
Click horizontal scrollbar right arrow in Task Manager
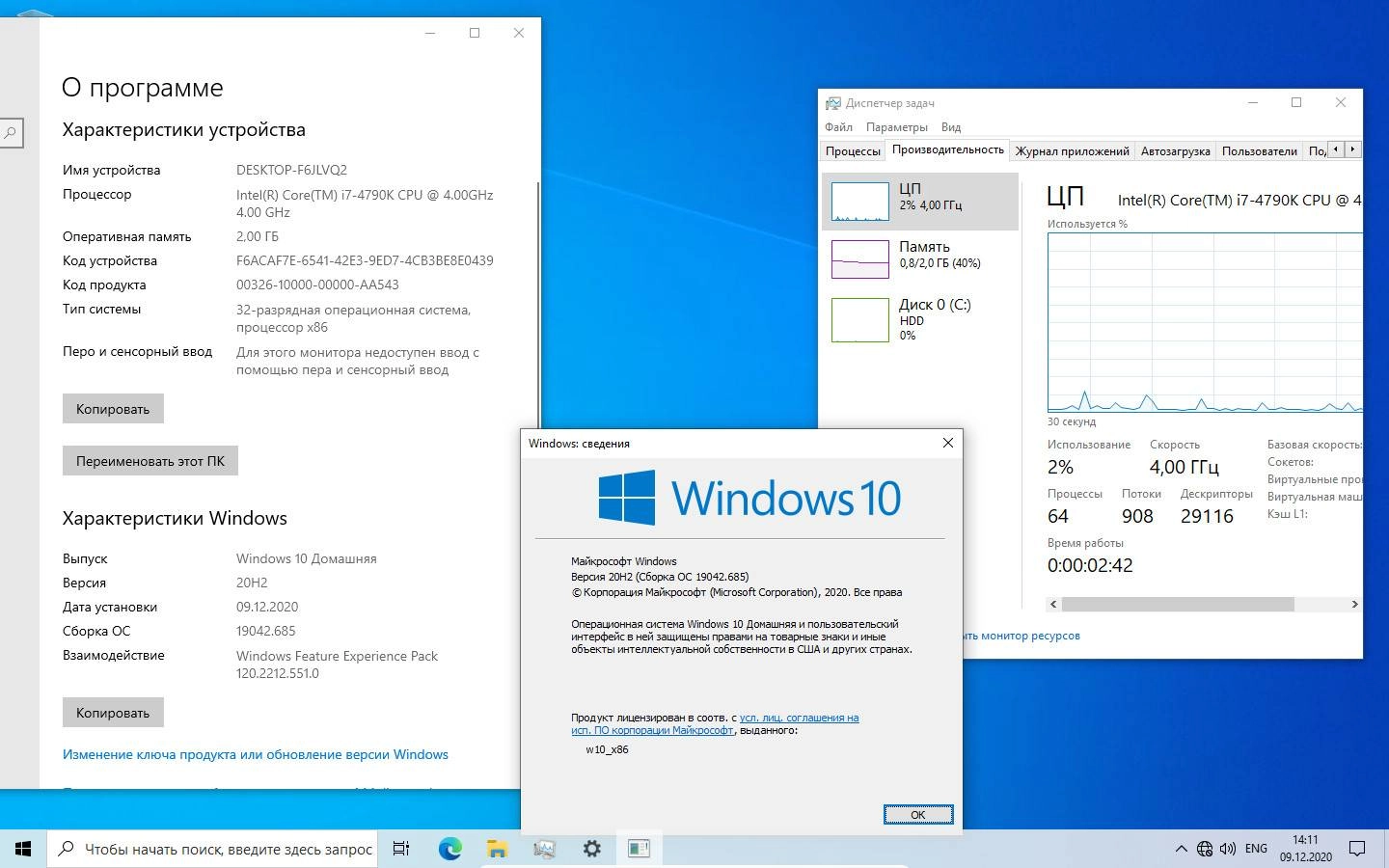1354,604
